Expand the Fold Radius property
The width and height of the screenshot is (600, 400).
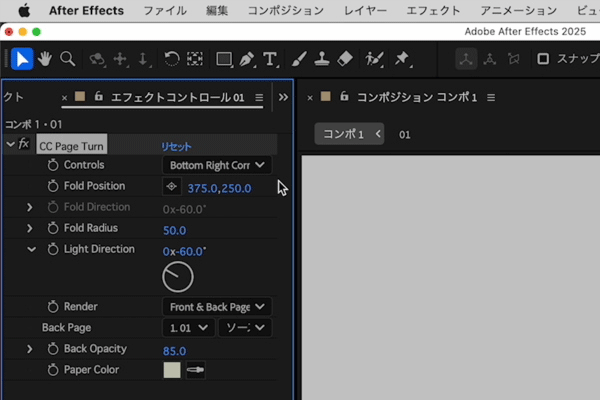[29, 229]
